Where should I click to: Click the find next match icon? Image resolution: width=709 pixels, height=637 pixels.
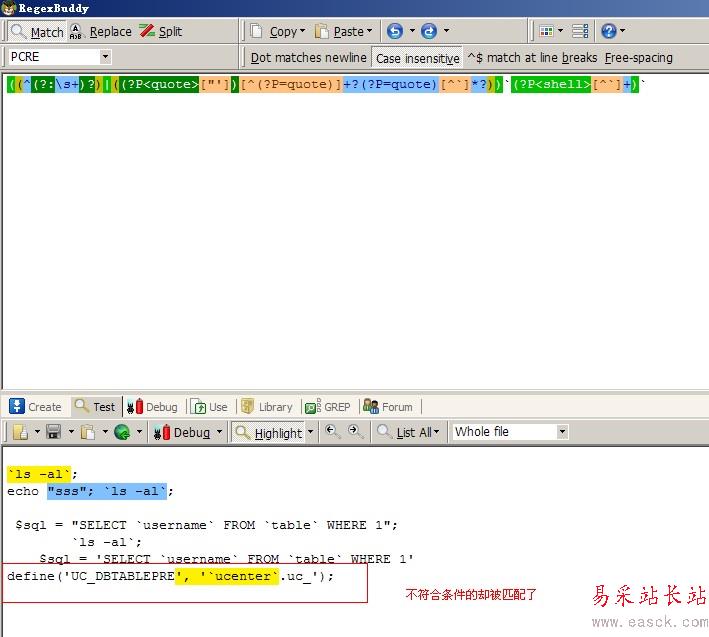[x=356, y=431]
